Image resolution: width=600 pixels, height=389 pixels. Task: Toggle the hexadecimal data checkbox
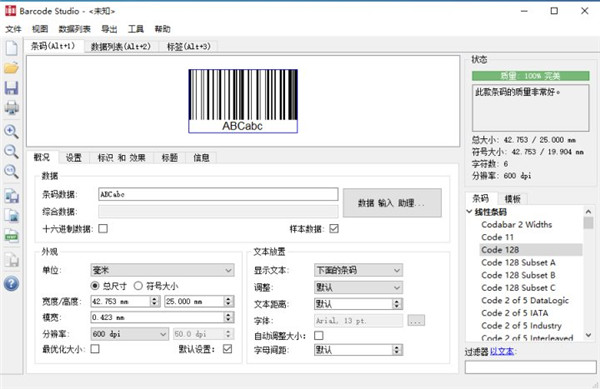coord(103,228)
